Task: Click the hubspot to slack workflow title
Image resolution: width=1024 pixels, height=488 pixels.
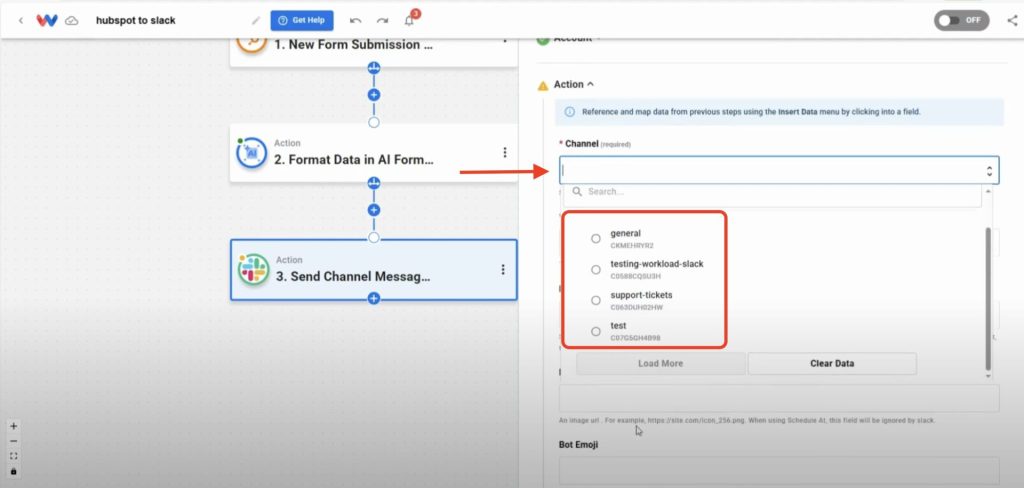Action: coord(136,20)
